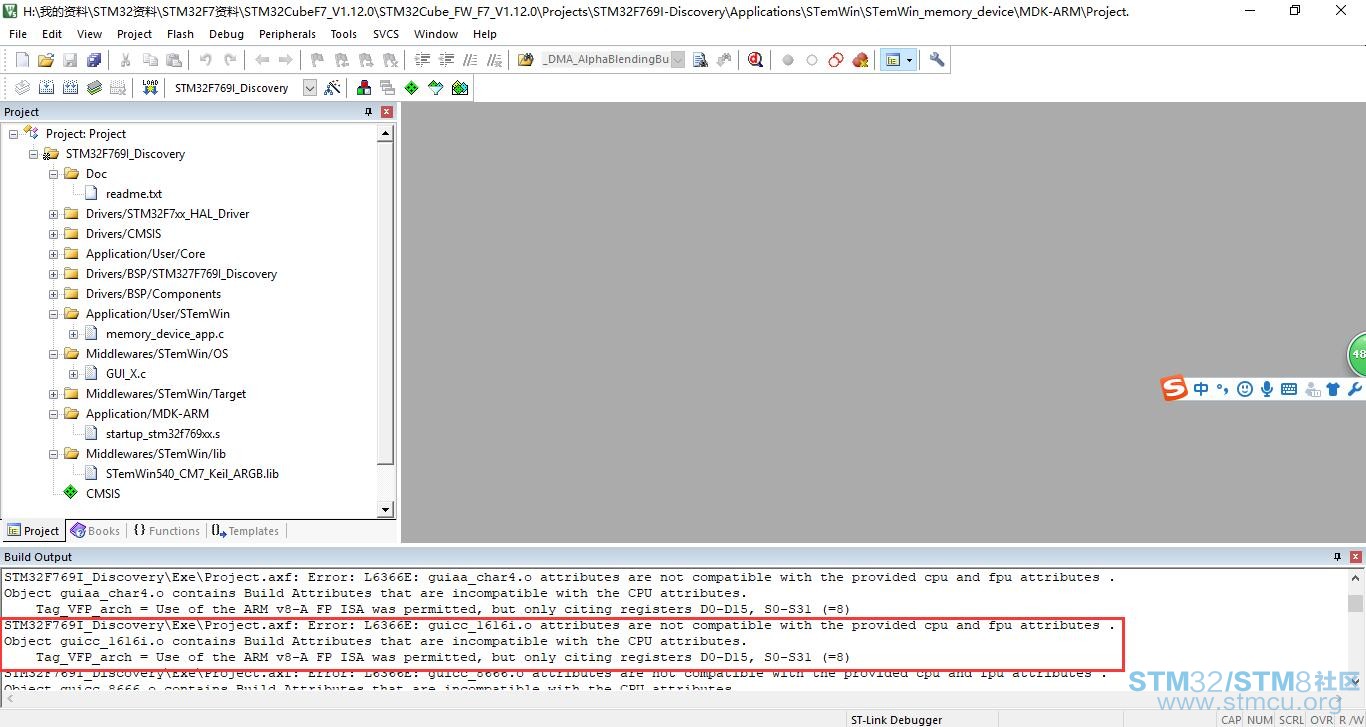The height and width of the screenshot is (727, 1366).
Task: Open the Peripherals menu
Action: tap(287, 34)
